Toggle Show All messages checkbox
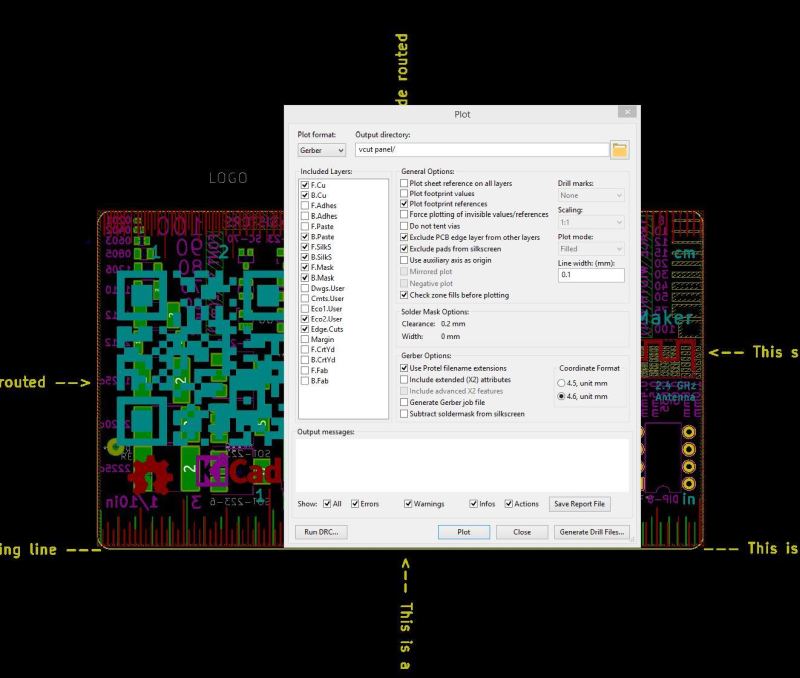The image size is (800, 678). coord(327,504)
